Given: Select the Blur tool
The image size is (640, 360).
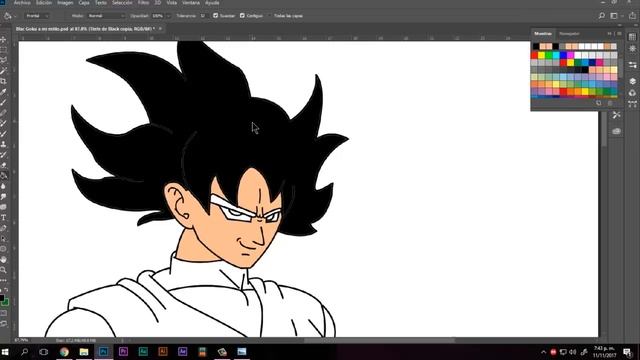Looking at the screenshot, I should click(4, 186).
